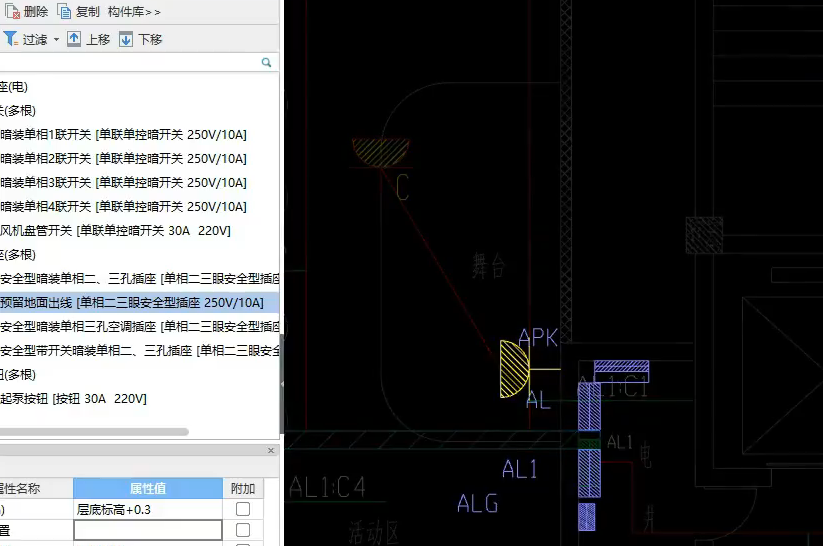Click the search magnifier icon
Screen dimensions: 823x546
tap(267, 62)
